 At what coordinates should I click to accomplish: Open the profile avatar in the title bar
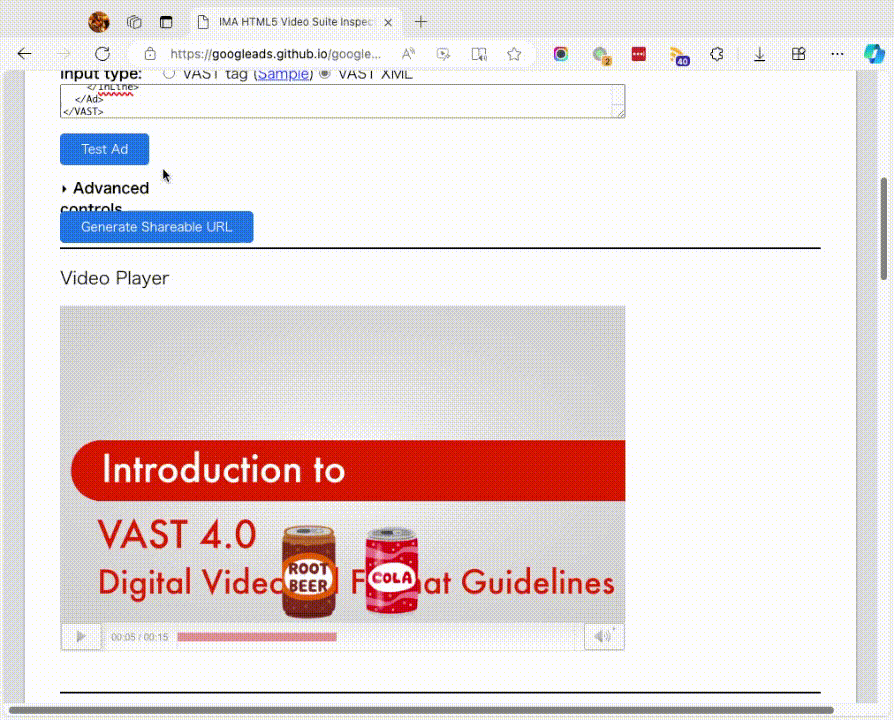pos(99,22)
